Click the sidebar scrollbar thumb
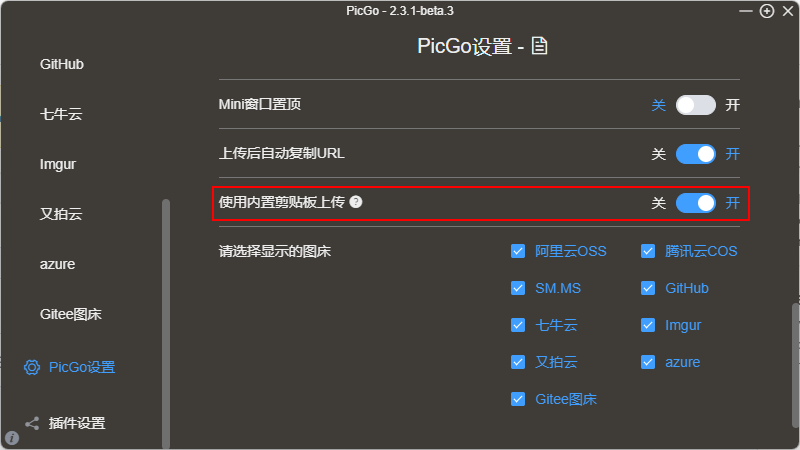Screen dimensions: 800x450 166,320
